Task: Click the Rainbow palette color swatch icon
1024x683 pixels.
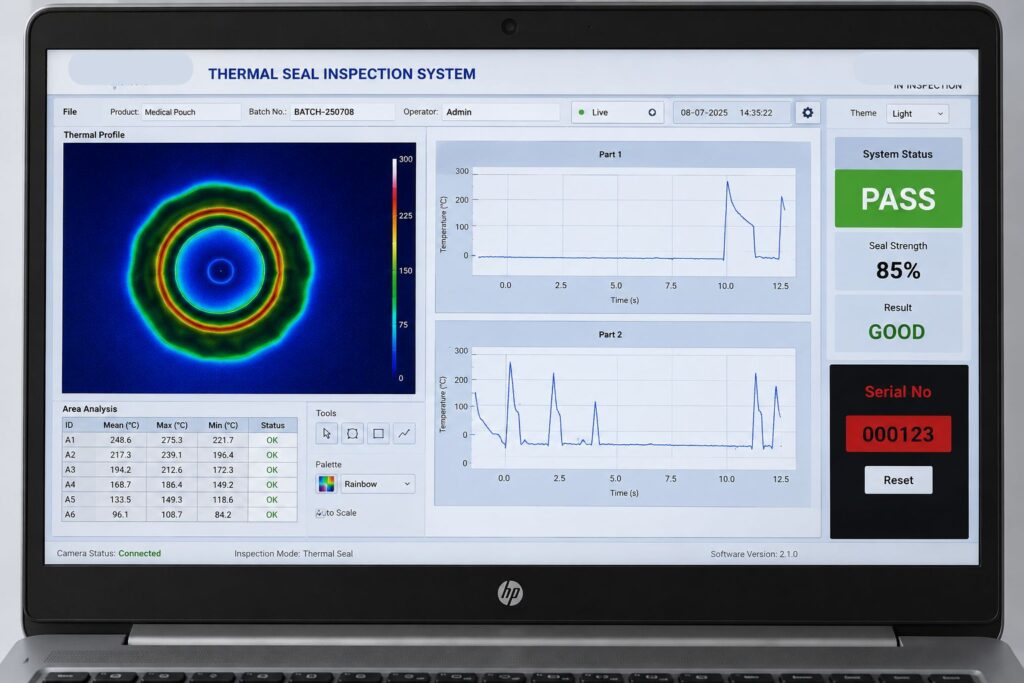Action: pos(327,484)
